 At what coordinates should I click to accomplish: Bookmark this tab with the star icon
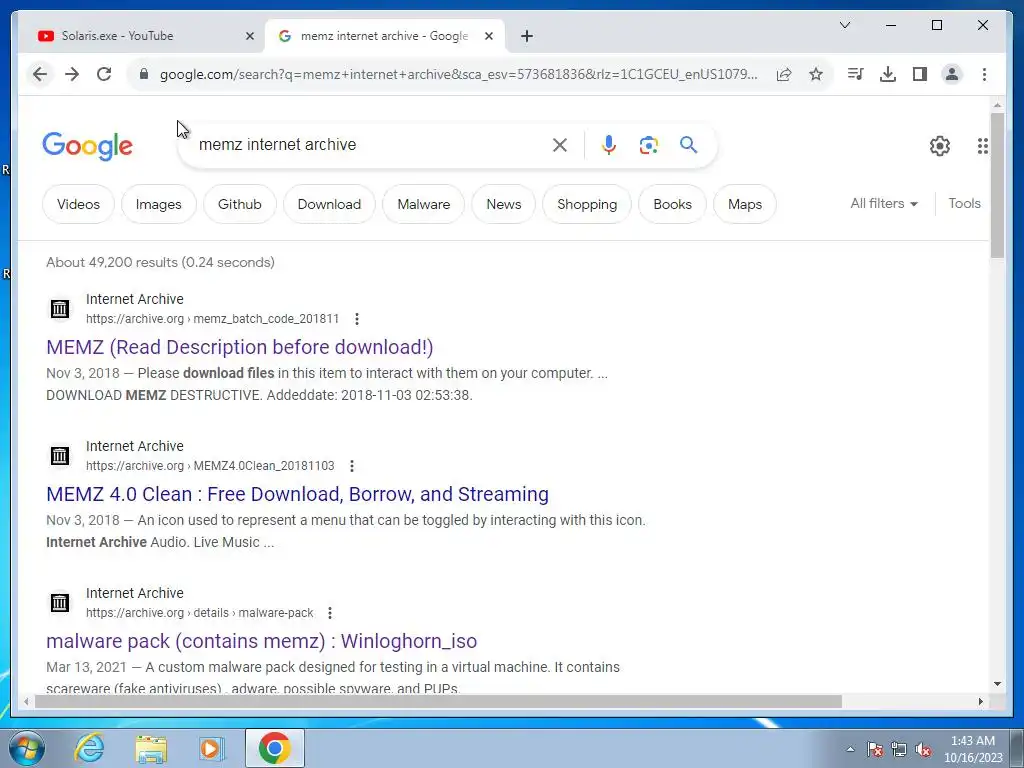816,74
